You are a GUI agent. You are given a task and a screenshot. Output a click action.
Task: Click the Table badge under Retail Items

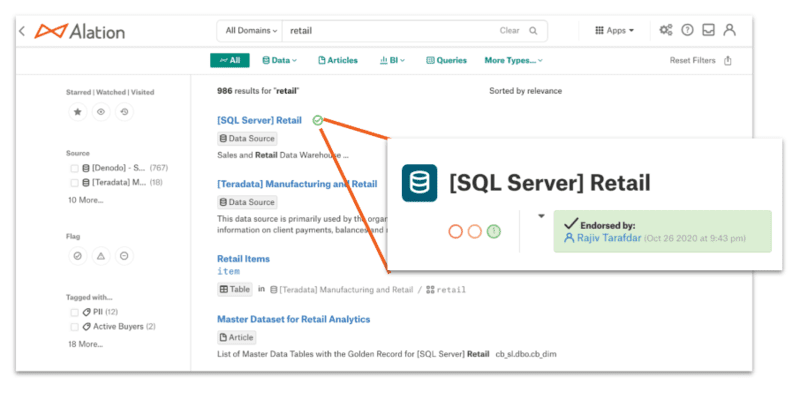235,289
